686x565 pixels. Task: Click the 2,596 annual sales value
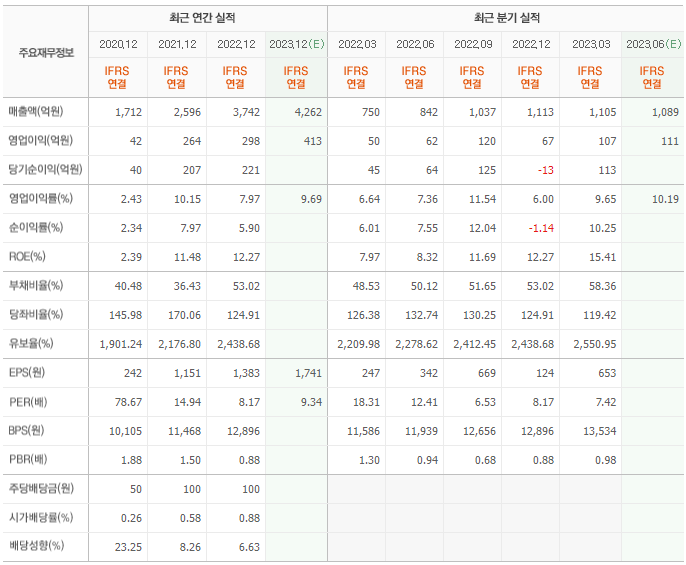187,112
